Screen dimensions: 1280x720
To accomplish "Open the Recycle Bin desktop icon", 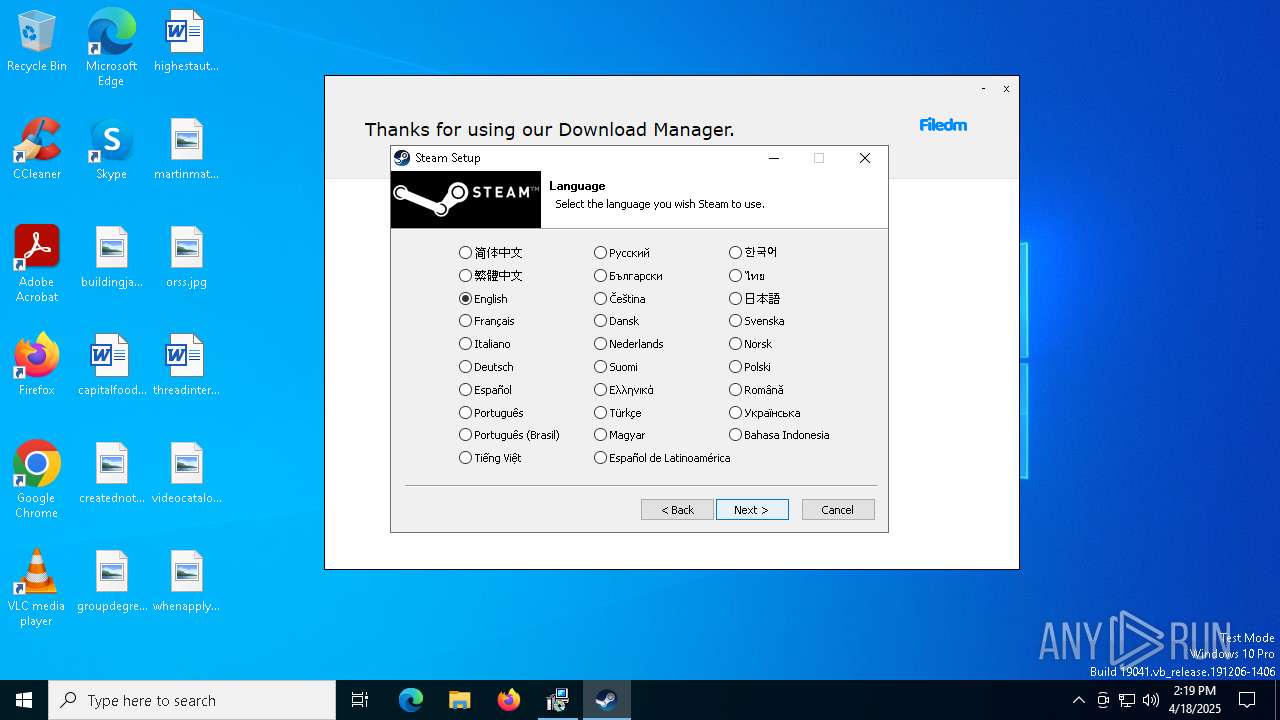I will pyautogui.click(x=37, y=42).
